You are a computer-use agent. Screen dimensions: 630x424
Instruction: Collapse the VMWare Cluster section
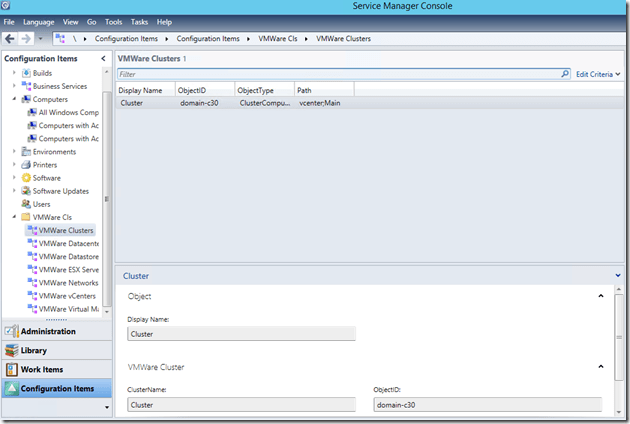(x=601, y=367)
